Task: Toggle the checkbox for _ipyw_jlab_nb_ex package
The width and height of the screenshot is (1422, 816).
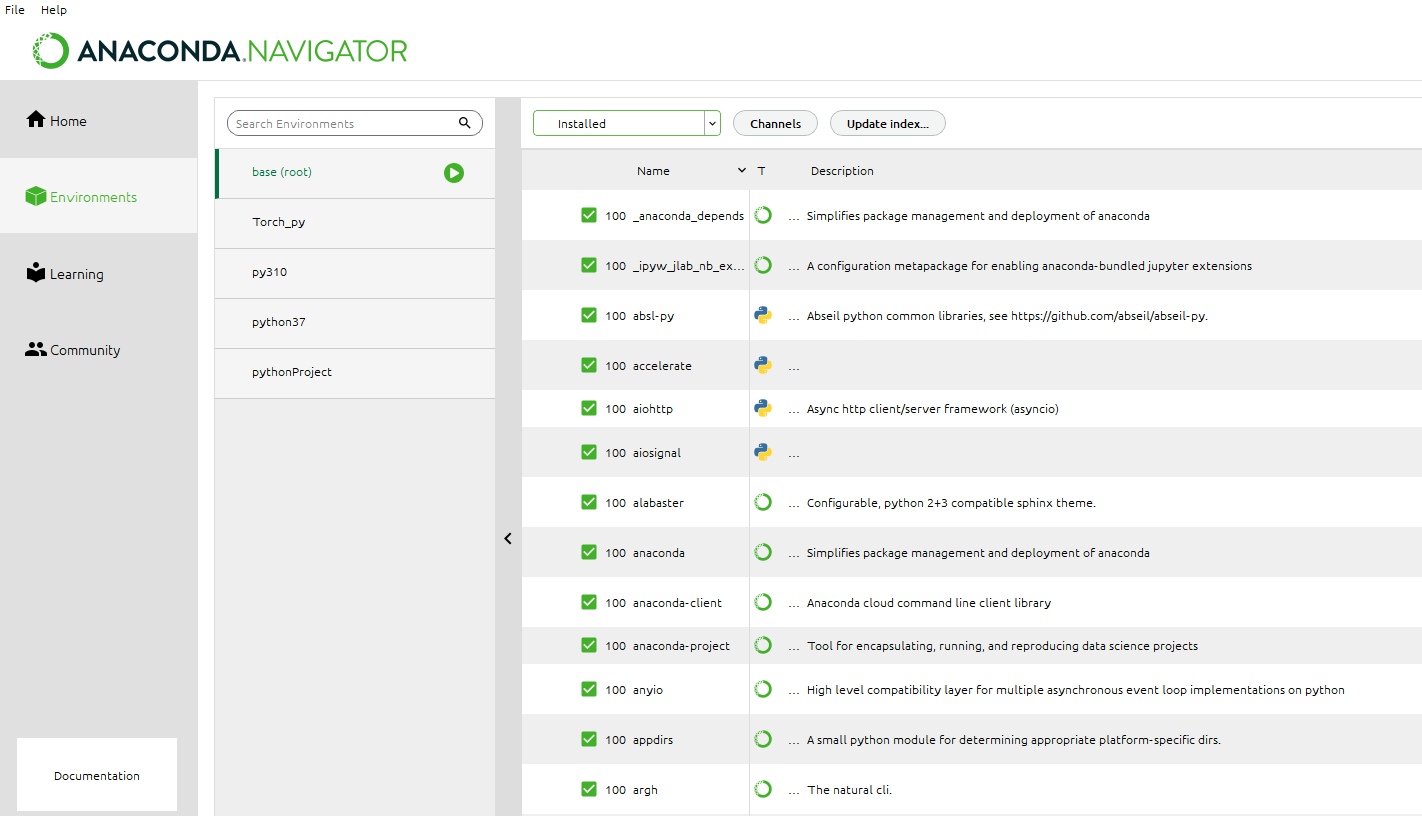Action: (x=589, y=265)
